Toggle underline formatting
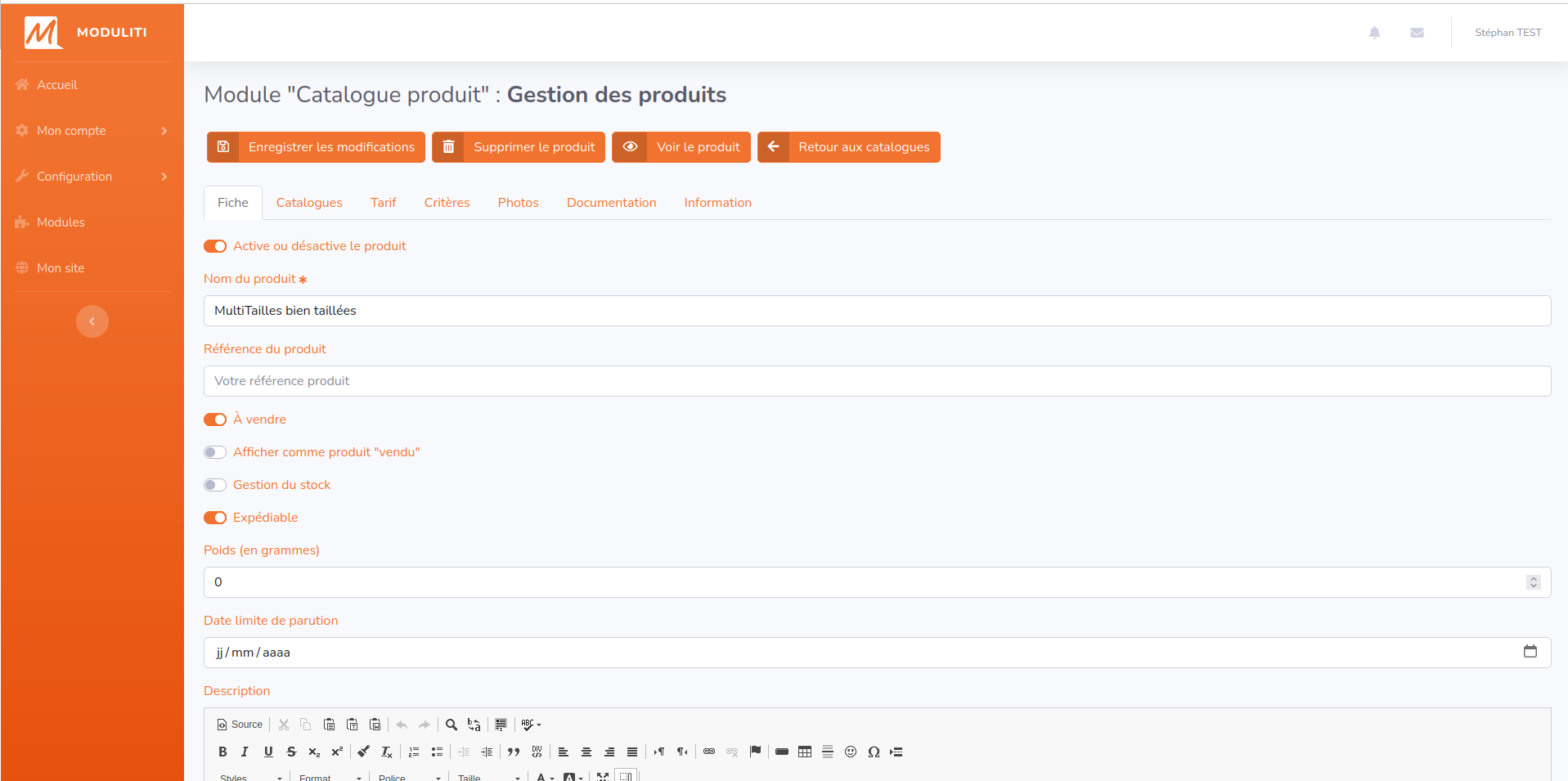The width and height of the screenshot is (1568, 781). [268, 752]
